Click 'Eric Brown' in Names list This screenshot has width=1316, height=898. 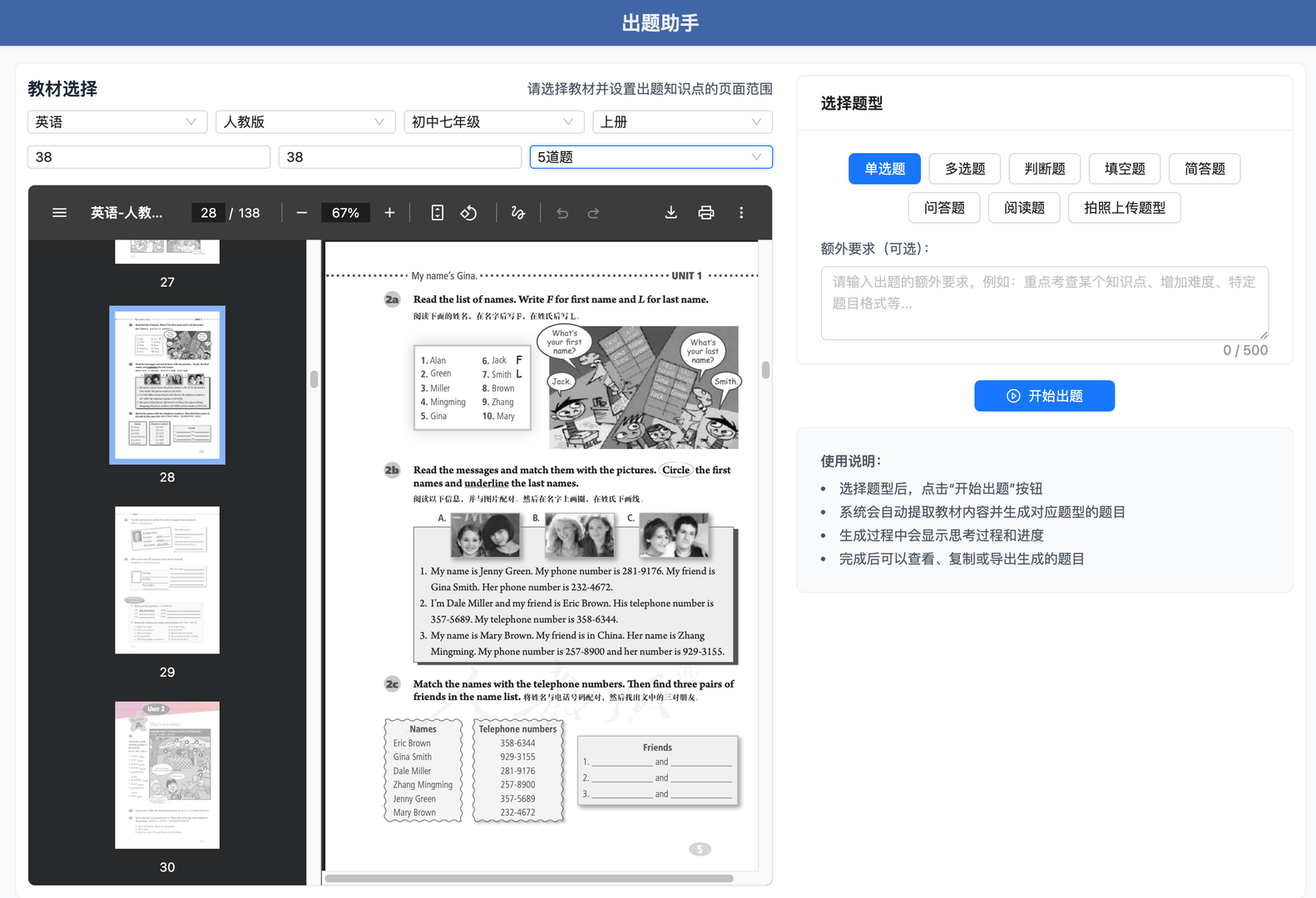point(412,743)
